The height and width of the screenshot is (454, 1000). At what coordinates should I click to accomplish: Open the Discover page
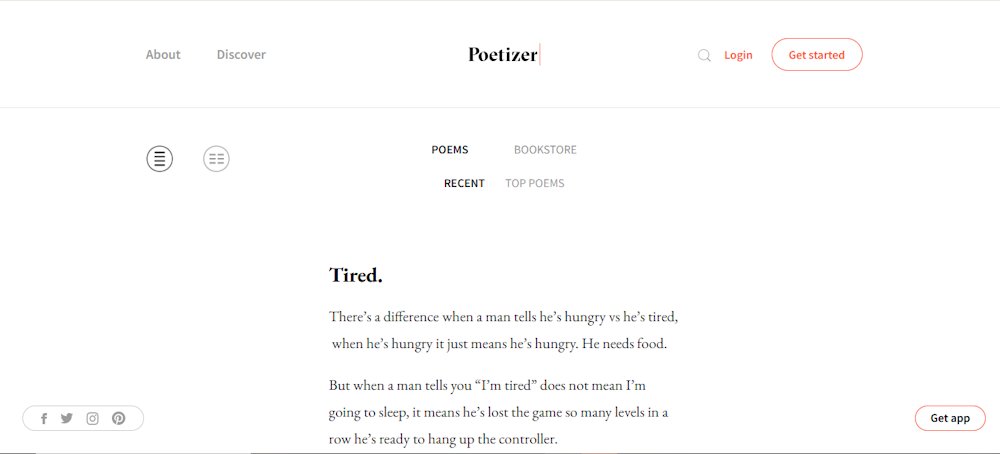point(241,55)
